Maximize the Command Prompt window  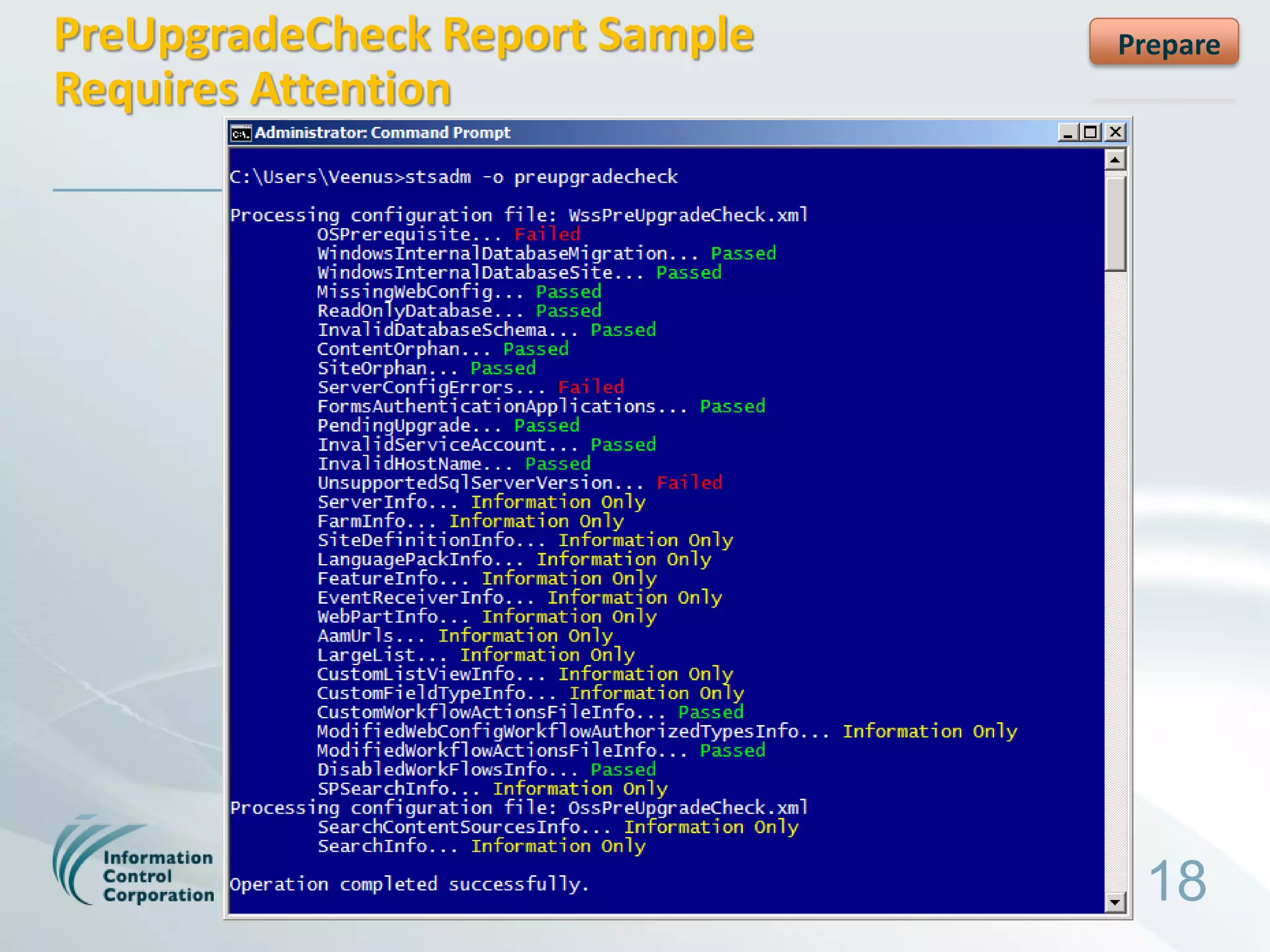coord(1090,133)
